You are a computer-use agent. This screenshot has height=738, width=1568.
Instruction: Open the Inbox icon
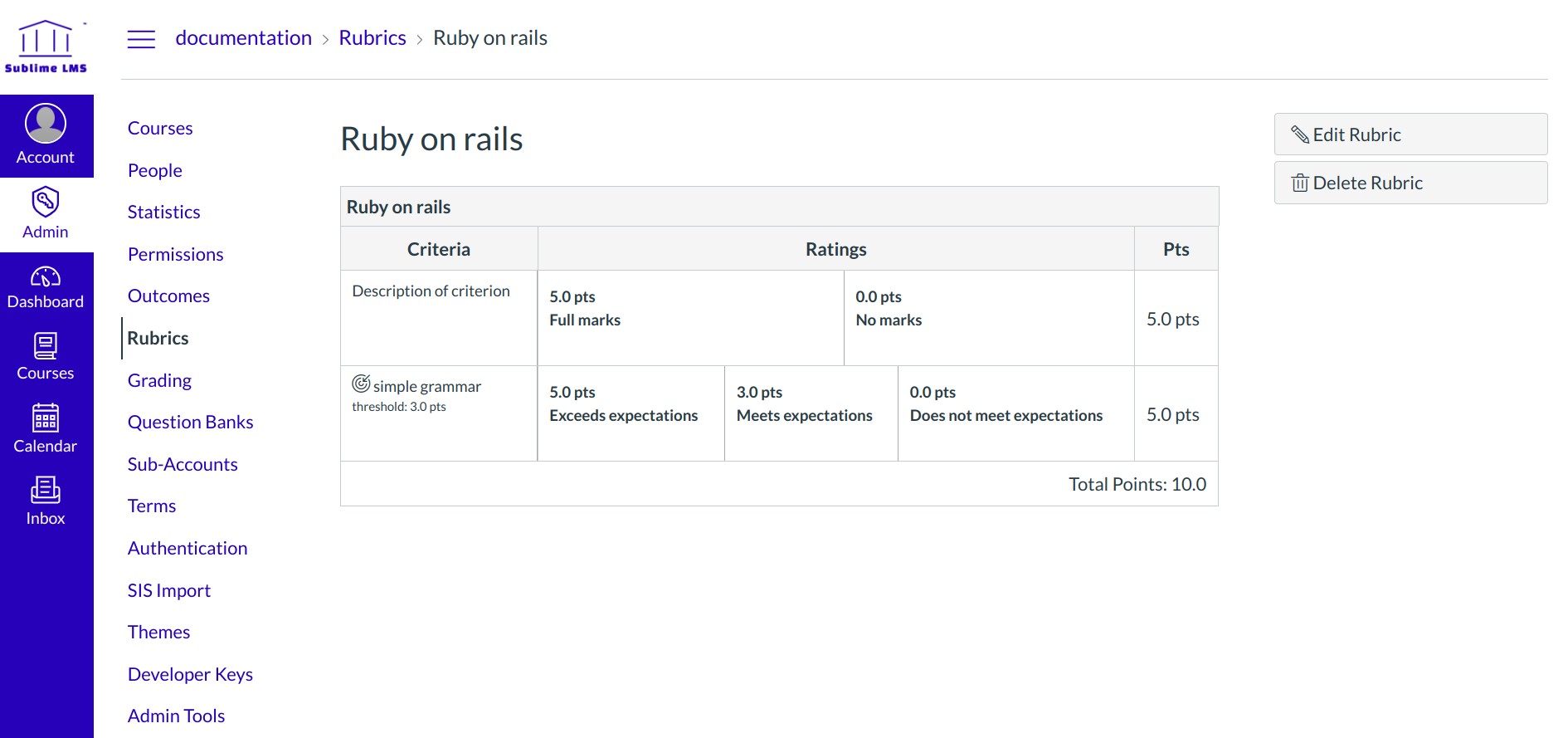coord(46,490)
